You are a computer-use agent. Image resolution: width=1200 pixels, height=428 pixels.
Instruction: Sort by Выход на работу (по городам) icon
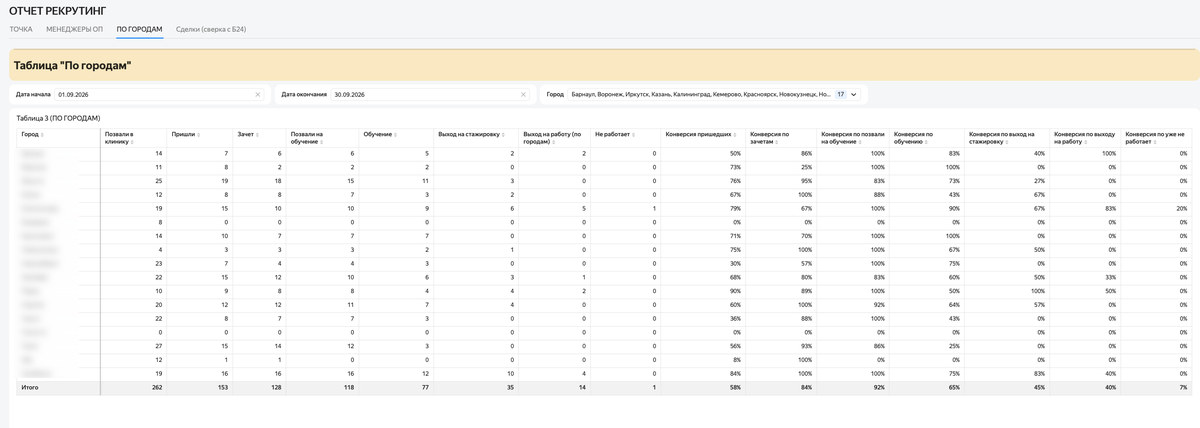click(554, 141)
